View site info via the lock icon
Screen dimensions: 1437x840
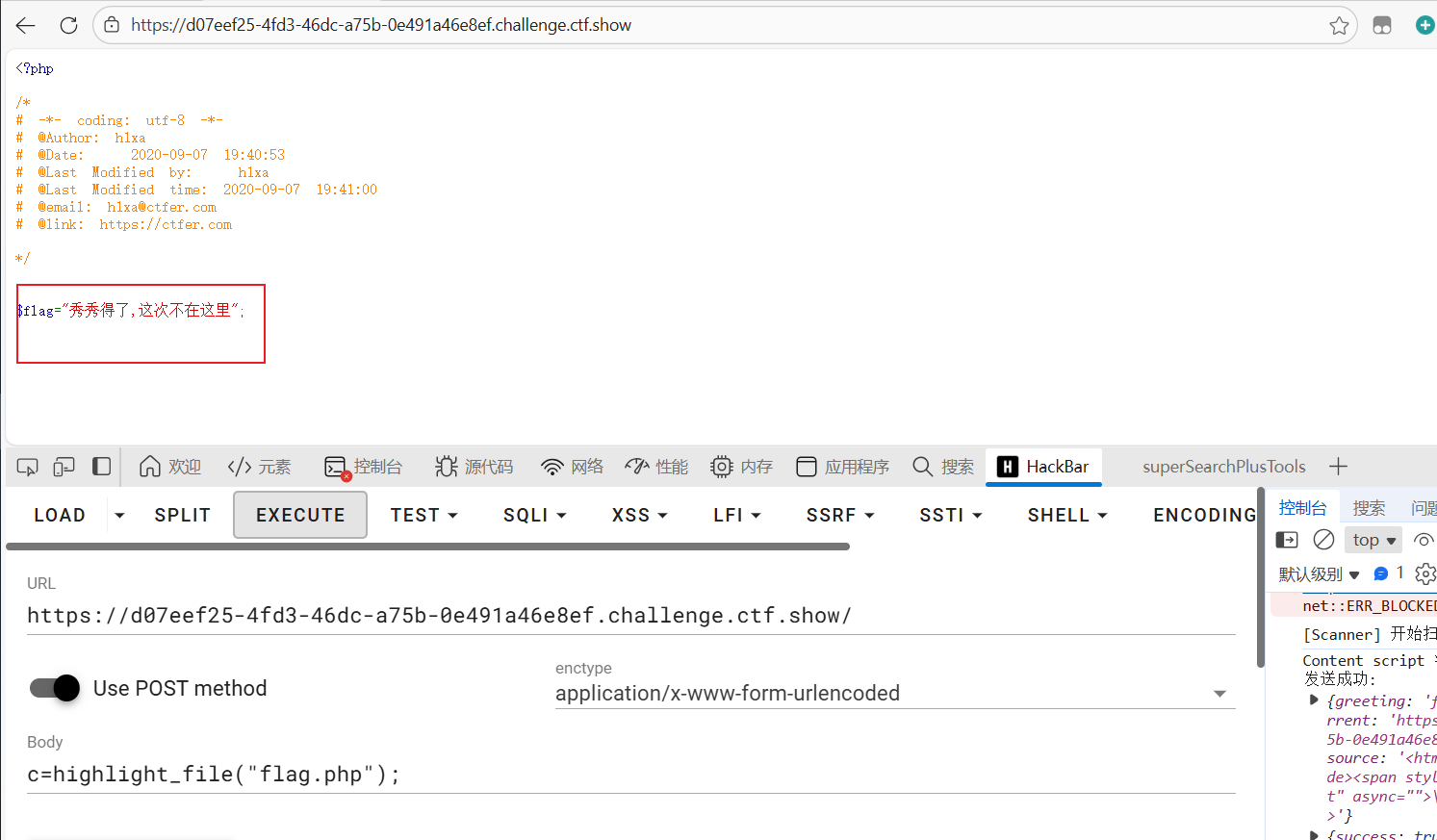(112, 25)
